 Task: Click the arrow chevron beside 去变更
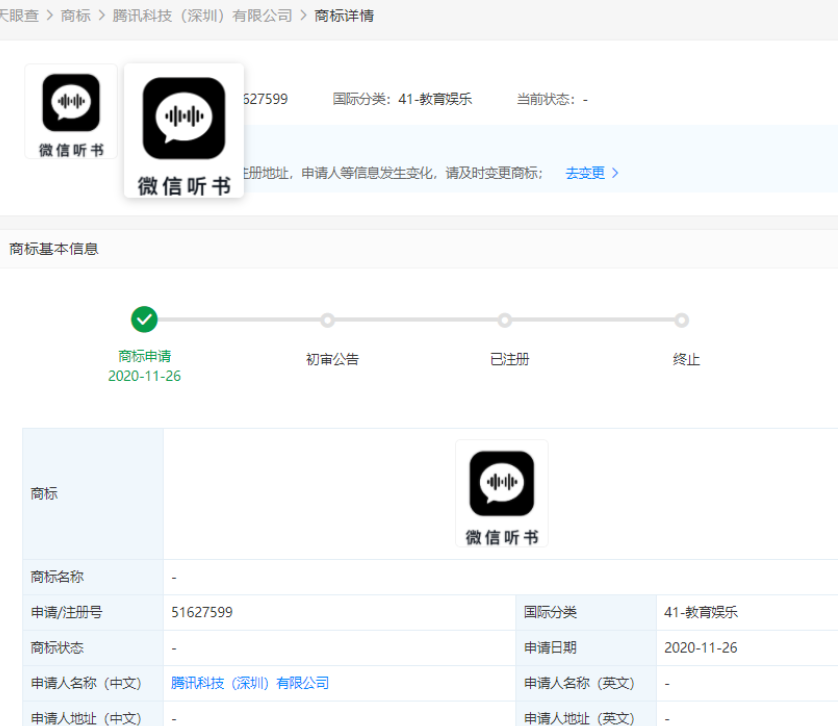pyautogui.click(x=615, y=173)
